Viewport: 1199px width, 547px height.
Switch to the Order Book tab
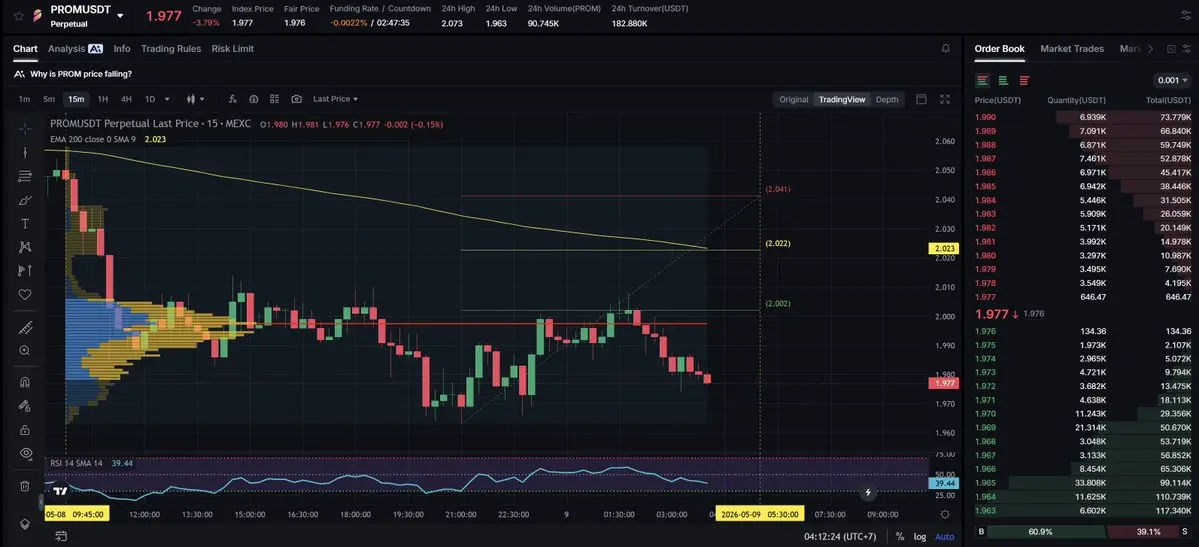coord(999,48)
